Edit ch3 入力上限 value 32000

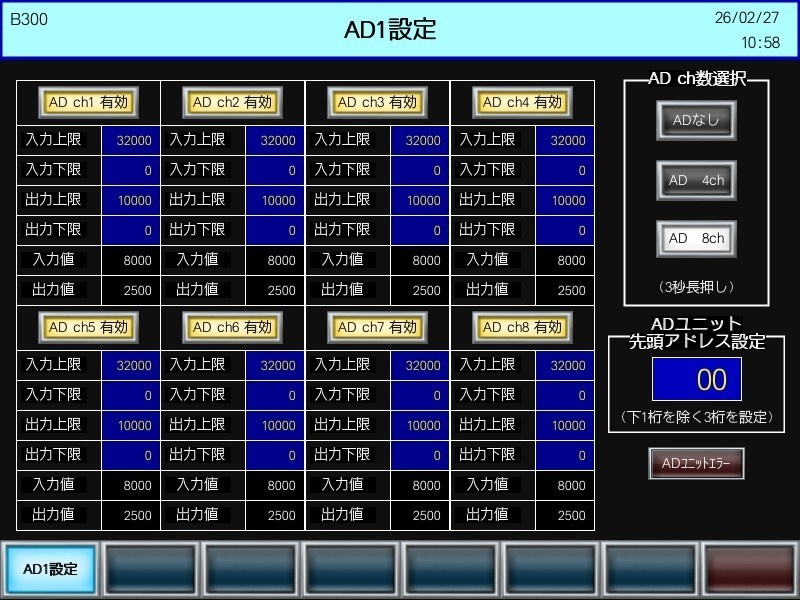(x=420, y=140)
